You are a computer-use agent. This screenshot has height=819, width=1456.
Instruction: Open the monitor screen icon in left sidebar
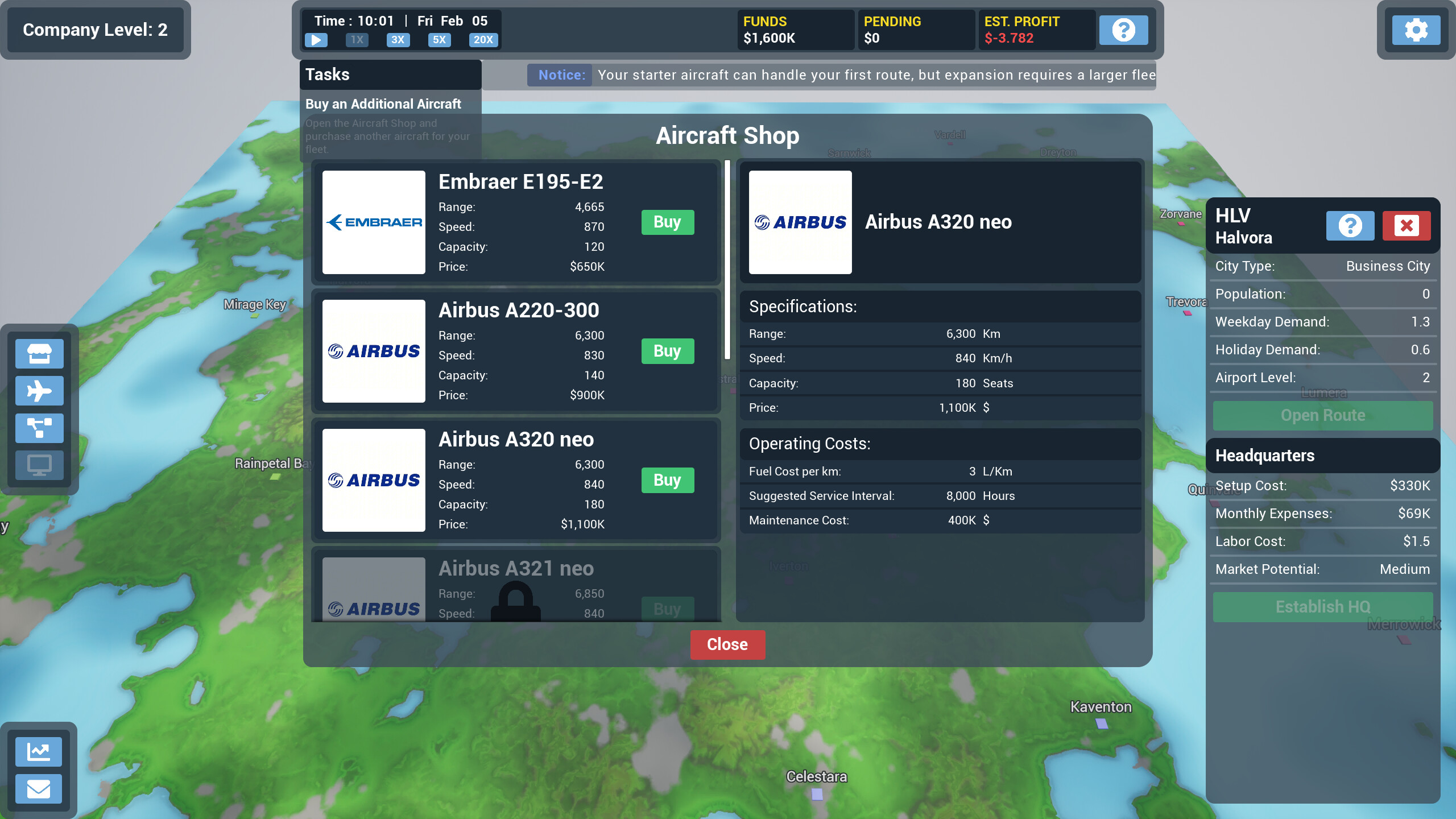(x=39, y=465)
